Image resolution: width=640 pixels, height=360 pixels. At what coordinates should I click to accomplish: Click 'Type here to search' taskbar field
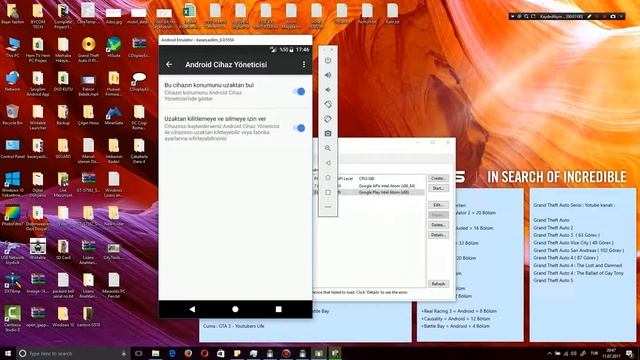[73, 353]
